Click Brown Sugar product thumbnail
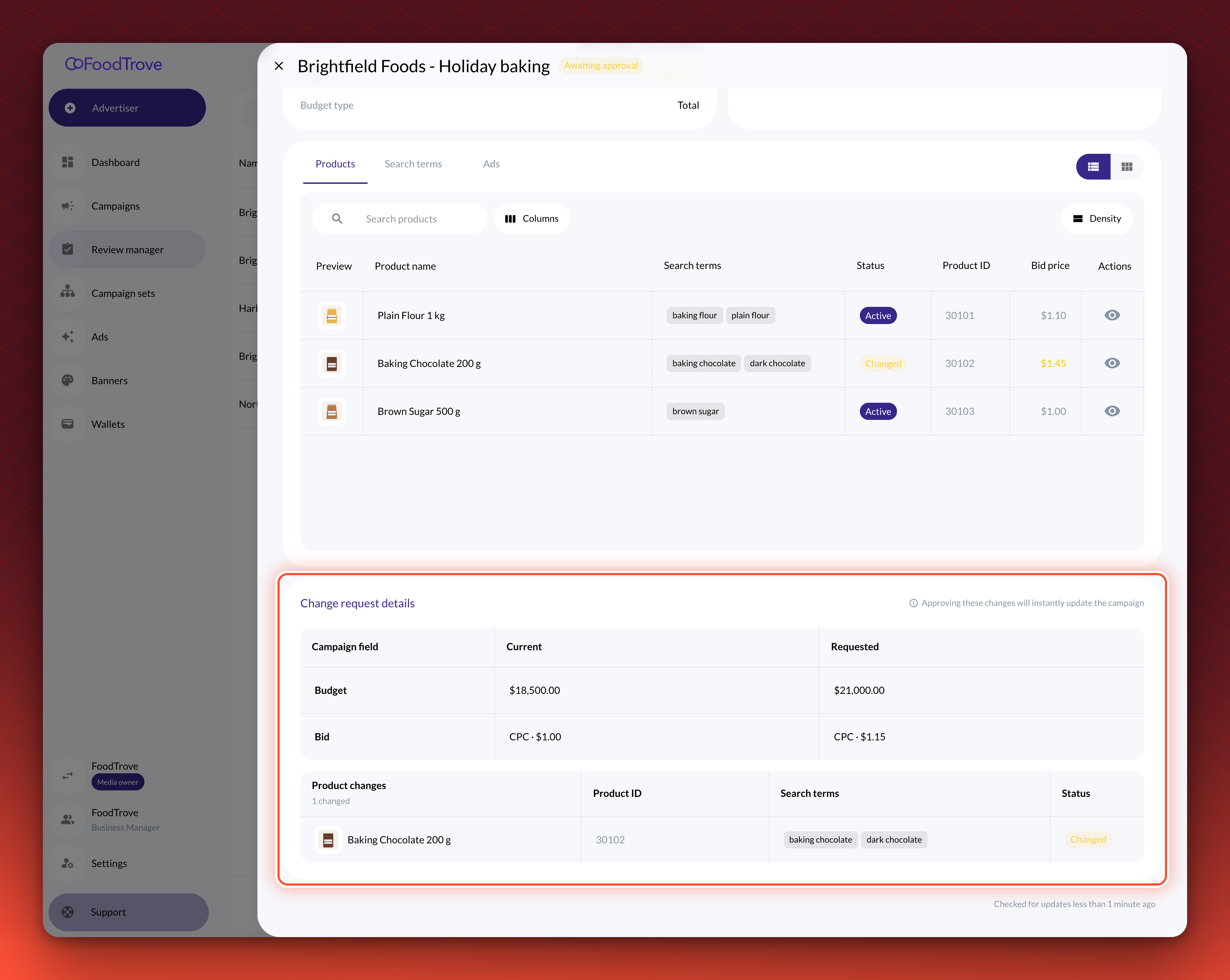The image size is (1230, 980). click(331, 412)
